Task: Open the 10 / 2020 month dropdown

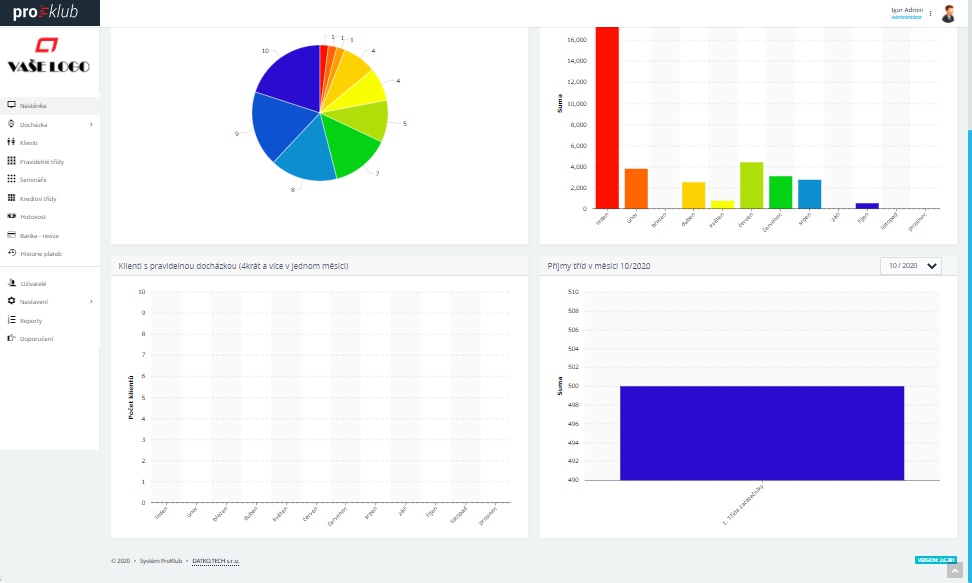Action: click(x=911, y=266)
